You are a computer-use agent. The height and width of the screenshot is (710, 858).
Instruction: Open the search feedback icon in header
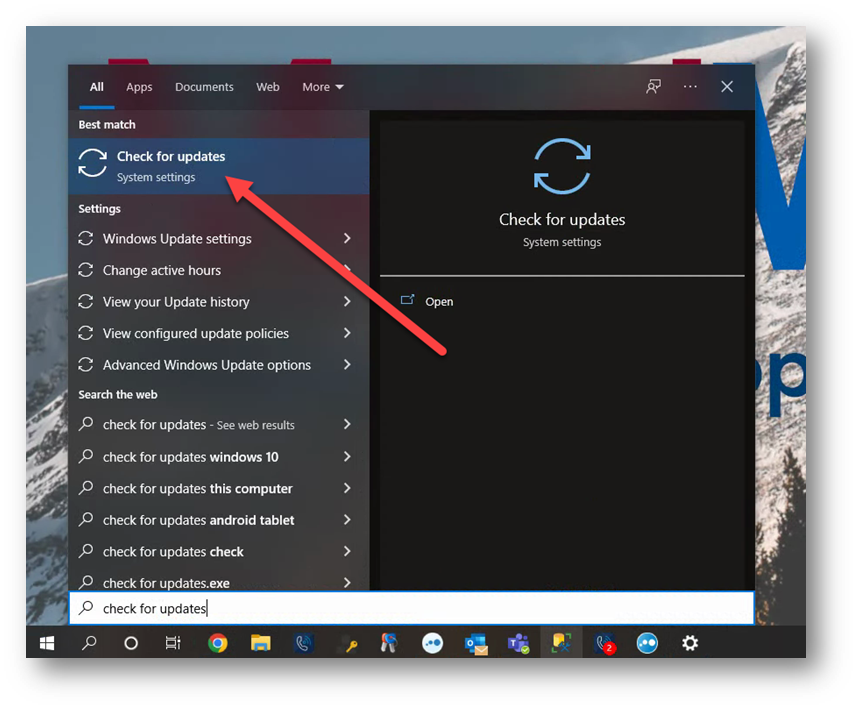[653, 87]
